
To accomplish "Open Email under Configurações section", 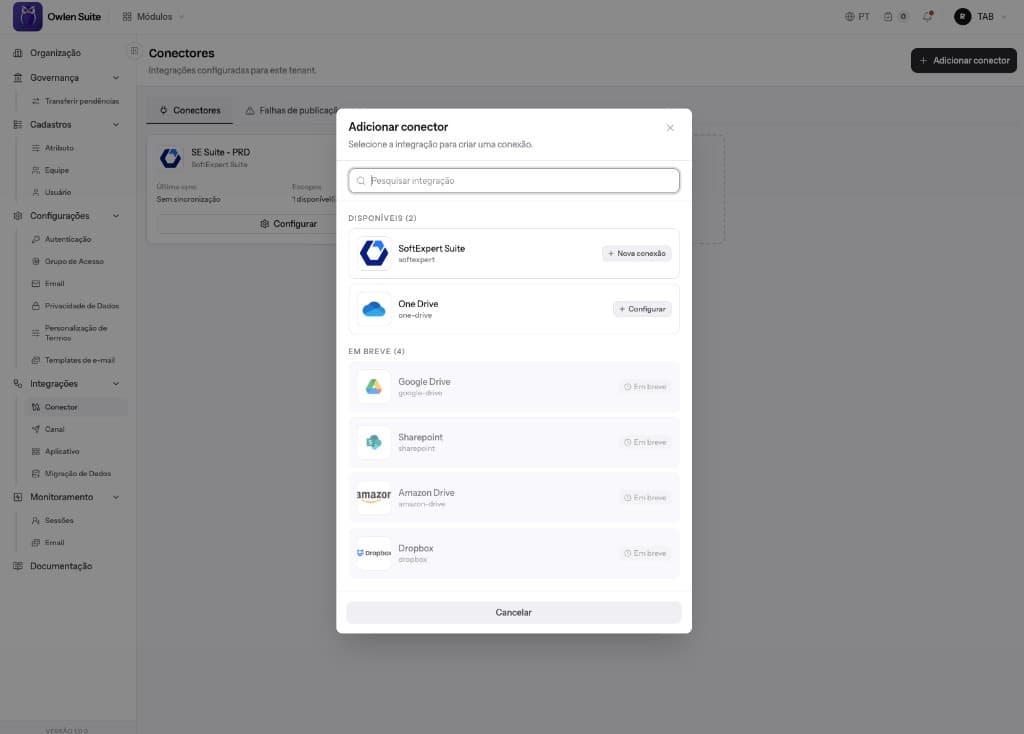I will coord(76,284).
